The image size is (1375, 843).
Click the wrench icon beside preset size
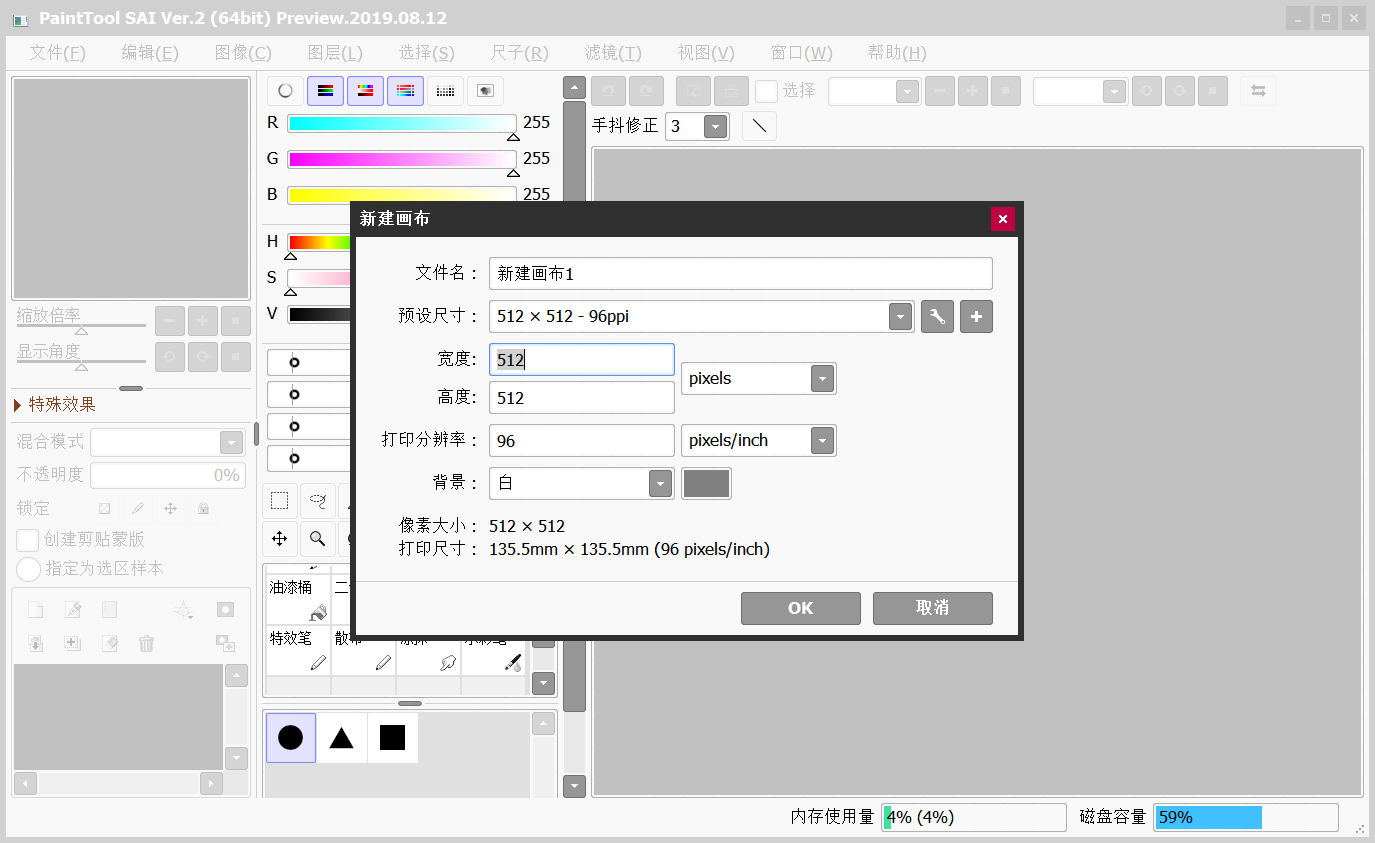click(x=937, y=317)
